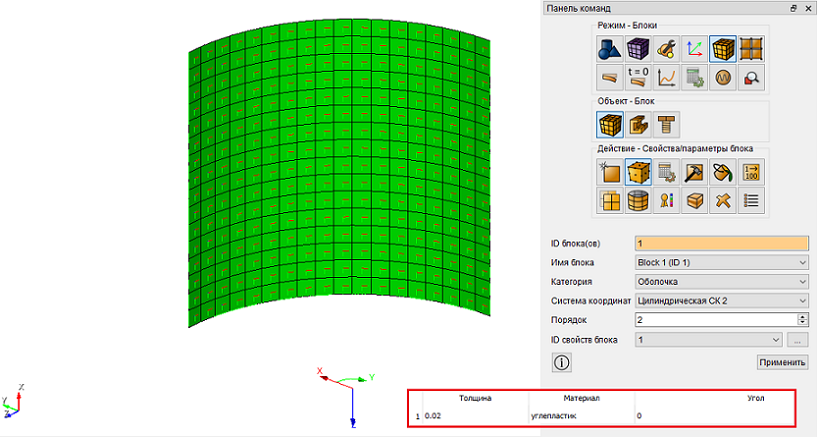The image size is (818, 437).
Task: Click the ID блока(ов) input field
Action: [721, 243]
